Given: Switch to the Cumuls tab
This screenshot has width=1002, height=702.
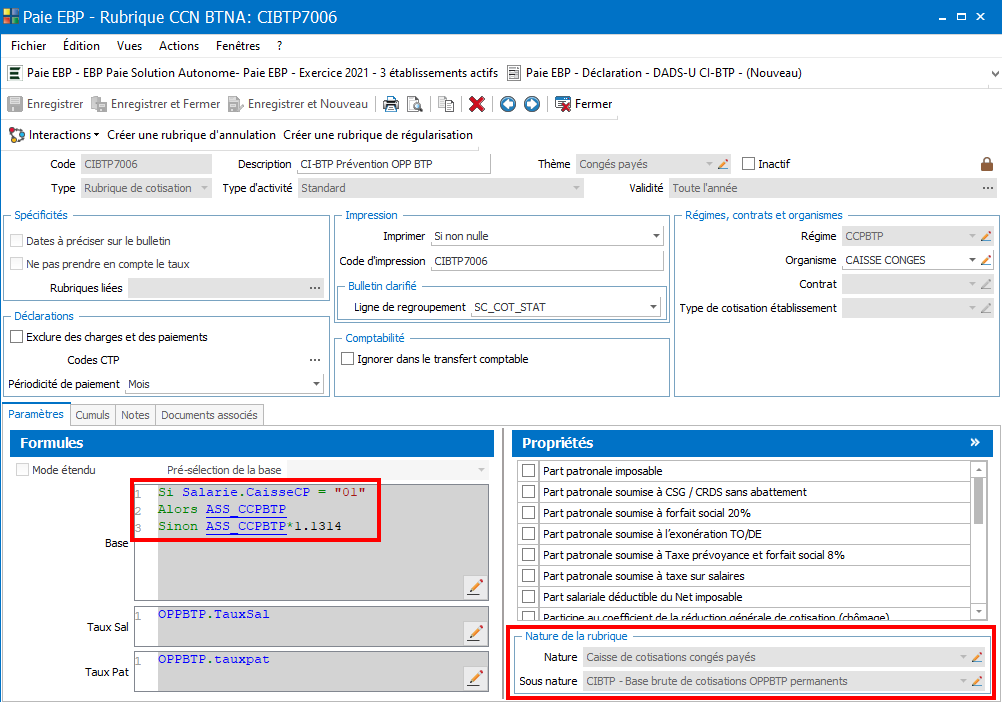Looking at the screenshot, I should [x=93, y=415].
